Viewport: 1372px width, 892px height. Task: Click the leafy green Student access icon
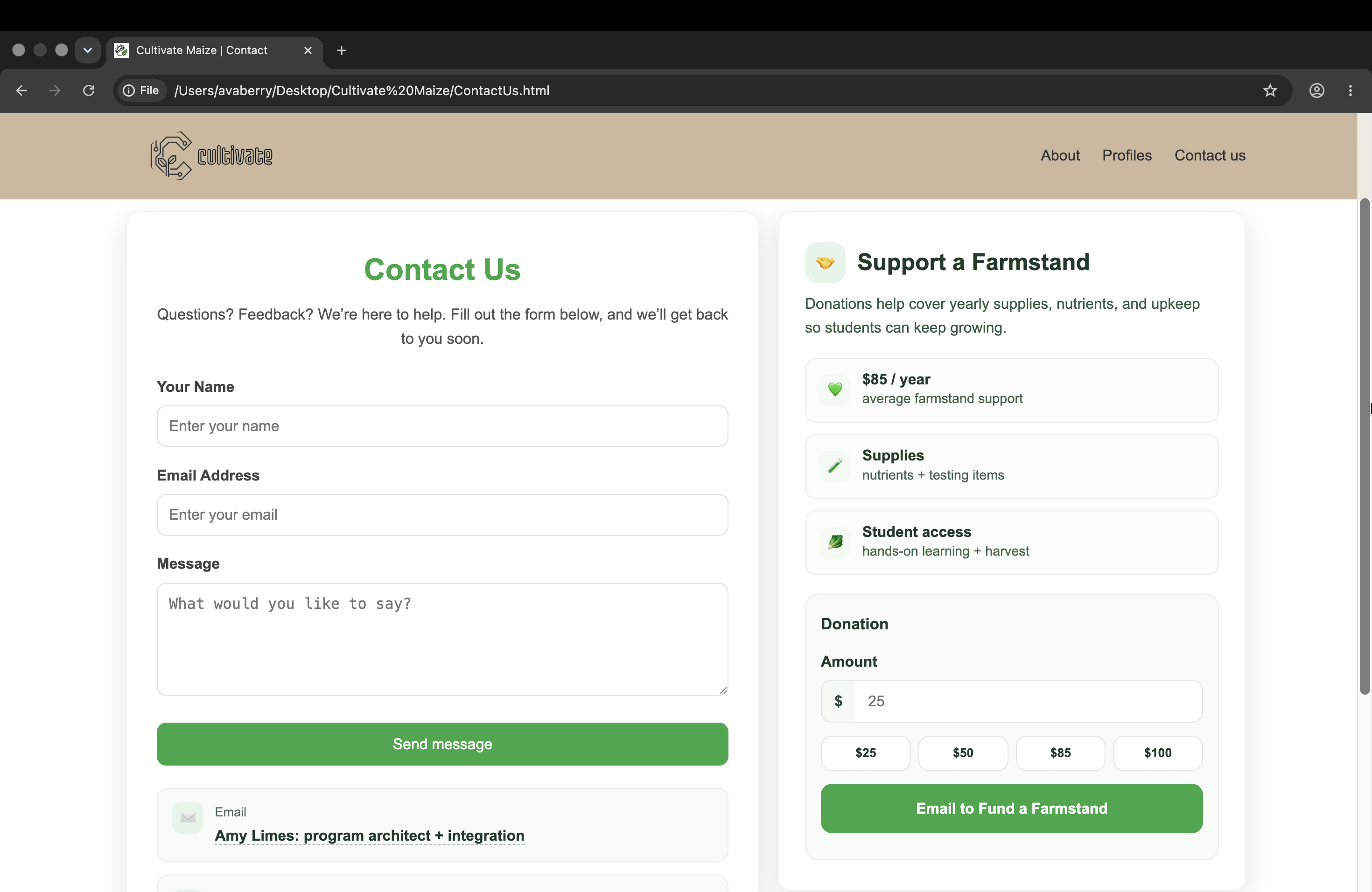(x=835, y=542)
